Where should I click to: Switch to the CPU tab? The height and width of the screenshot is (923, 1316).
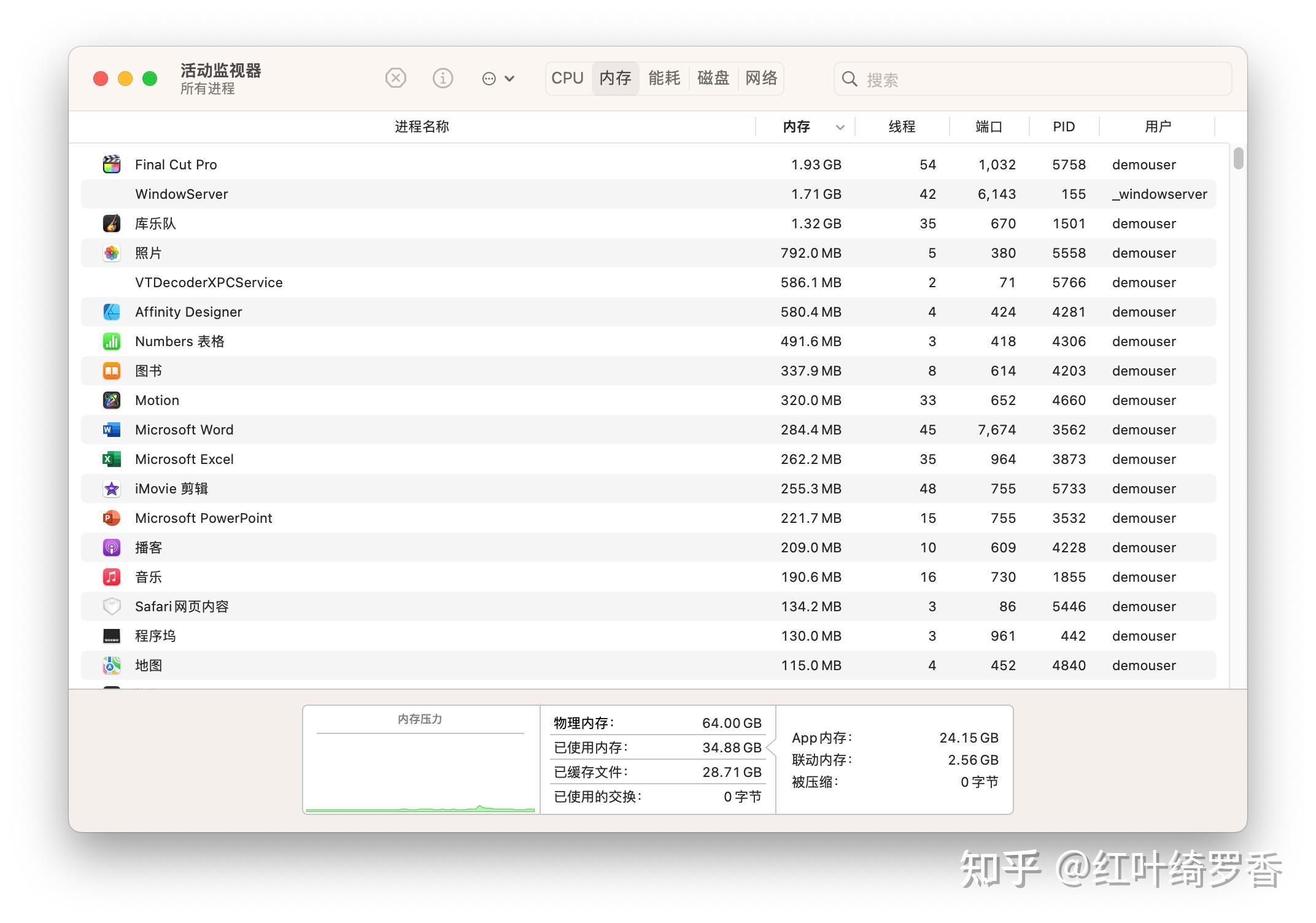pos(567,78)
